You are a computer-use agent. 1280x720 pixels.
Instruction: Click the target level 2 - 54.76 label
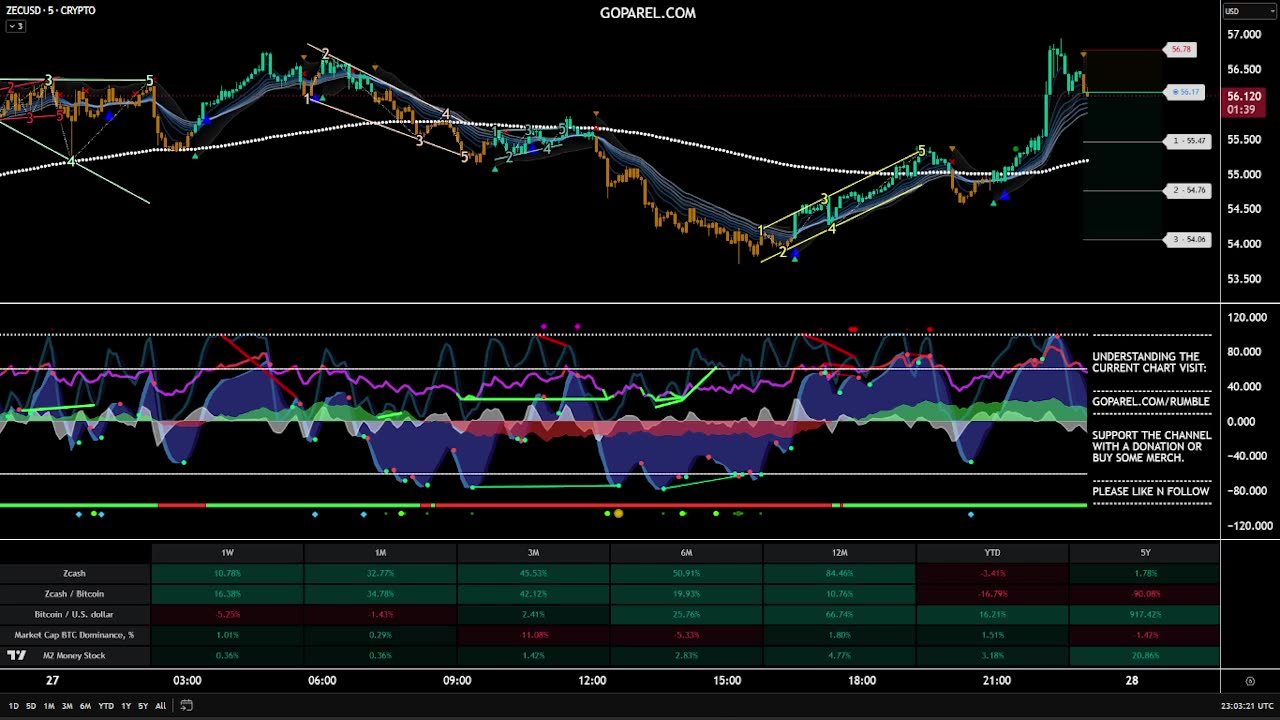pos(1189,190)
